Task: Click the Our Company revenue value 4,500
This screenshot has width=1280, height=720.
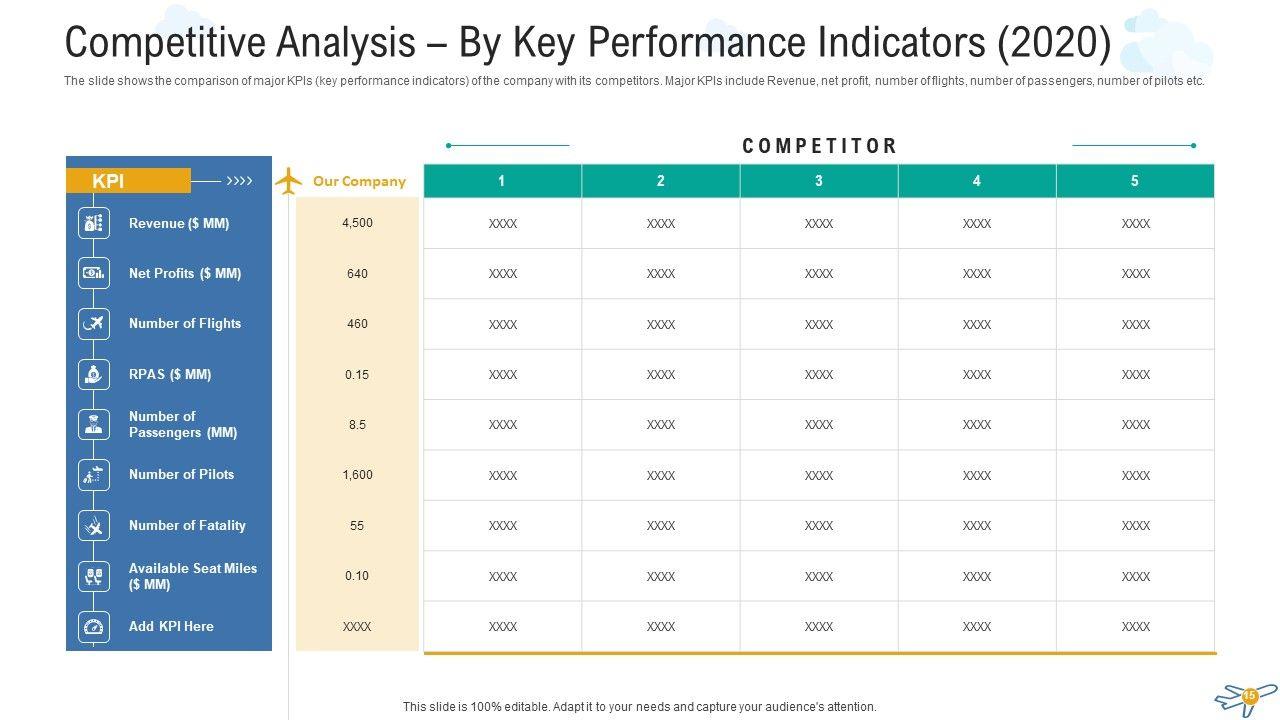Action: [x=357, y=223]
